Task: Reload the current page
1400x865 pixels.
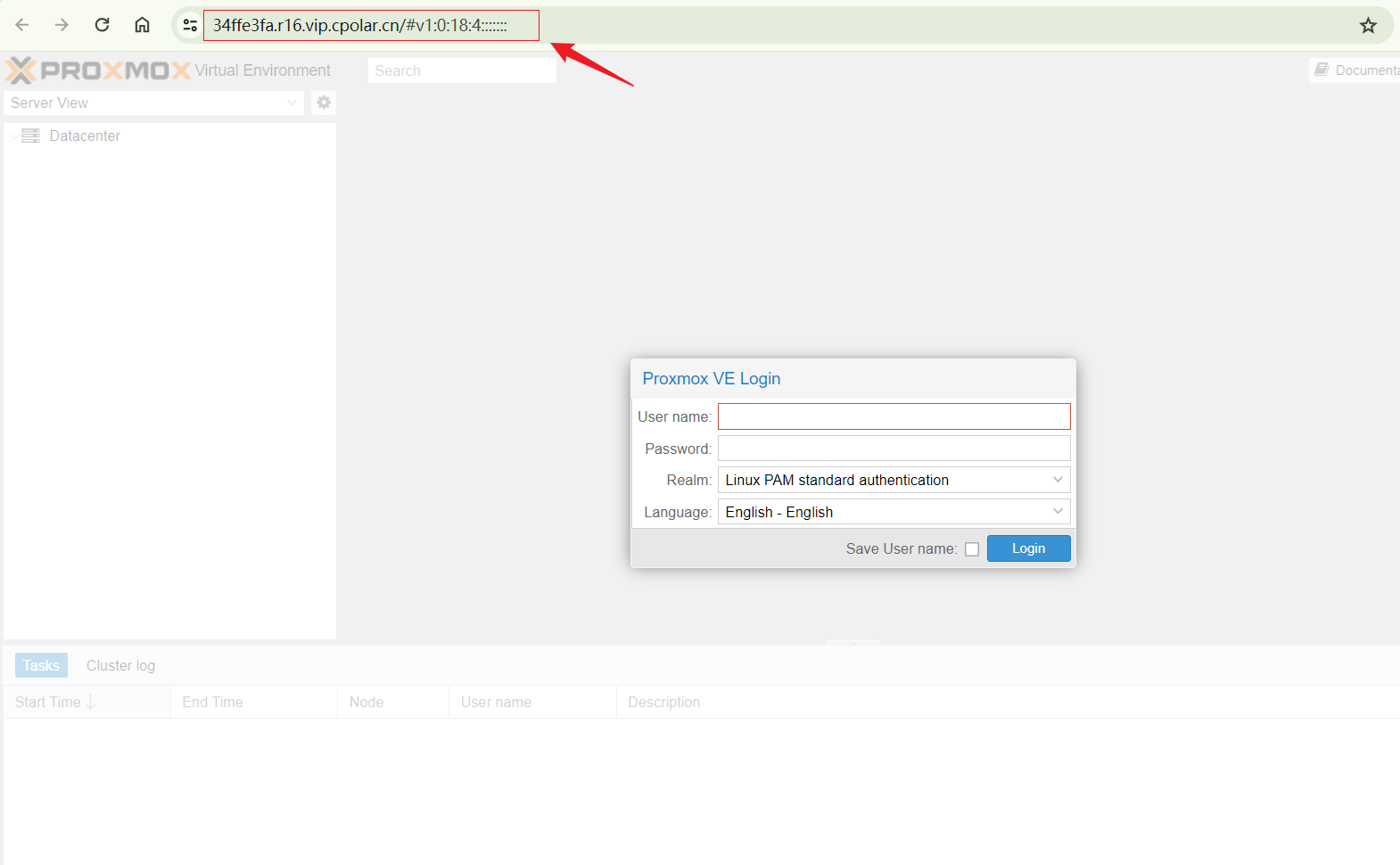Action: coord(103,25)
